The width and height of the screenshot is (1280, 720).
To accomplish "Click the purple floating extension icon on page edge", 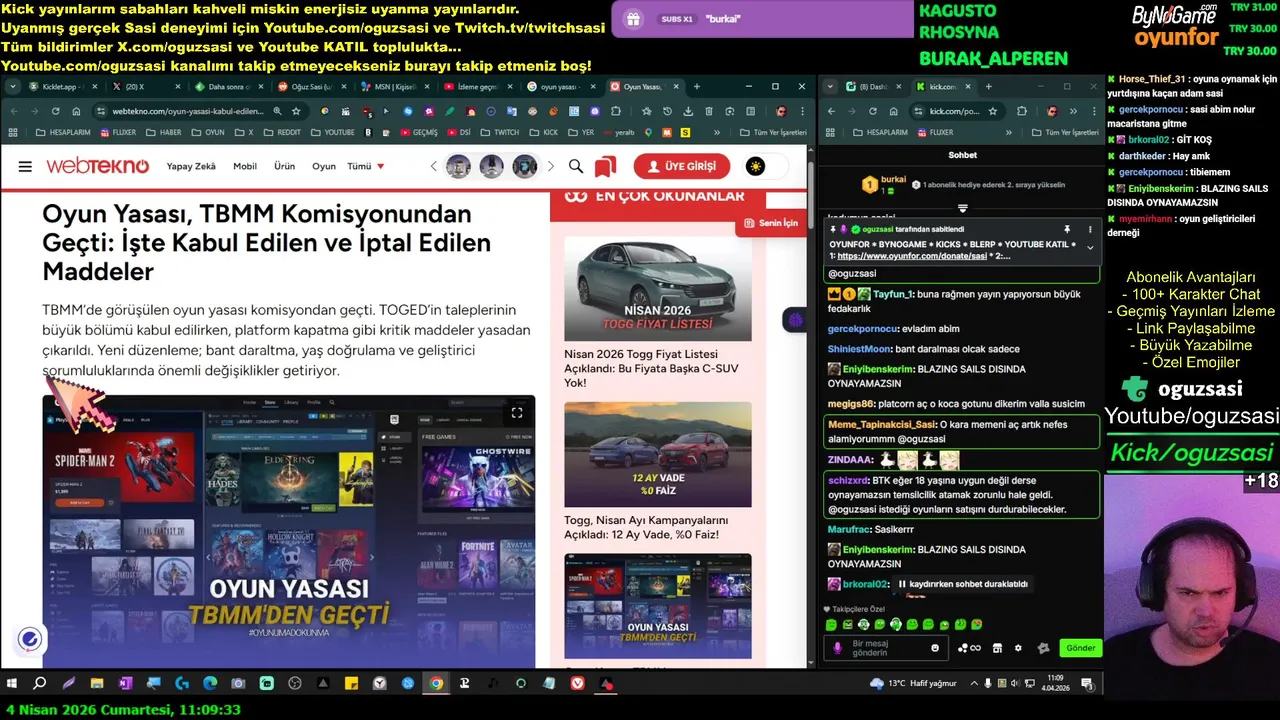I will [x=796, y=320].
